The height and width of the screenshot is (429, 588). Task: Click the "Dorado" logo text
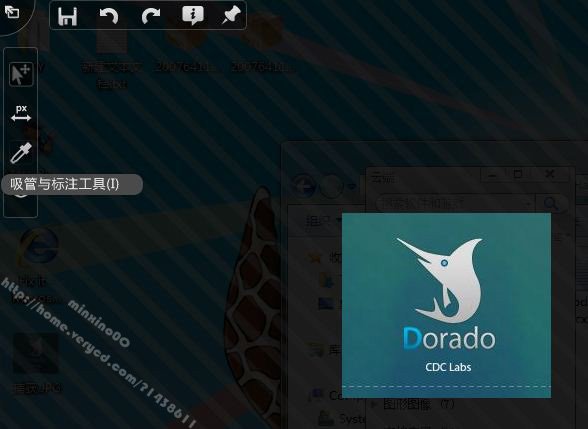click(449, 338)
